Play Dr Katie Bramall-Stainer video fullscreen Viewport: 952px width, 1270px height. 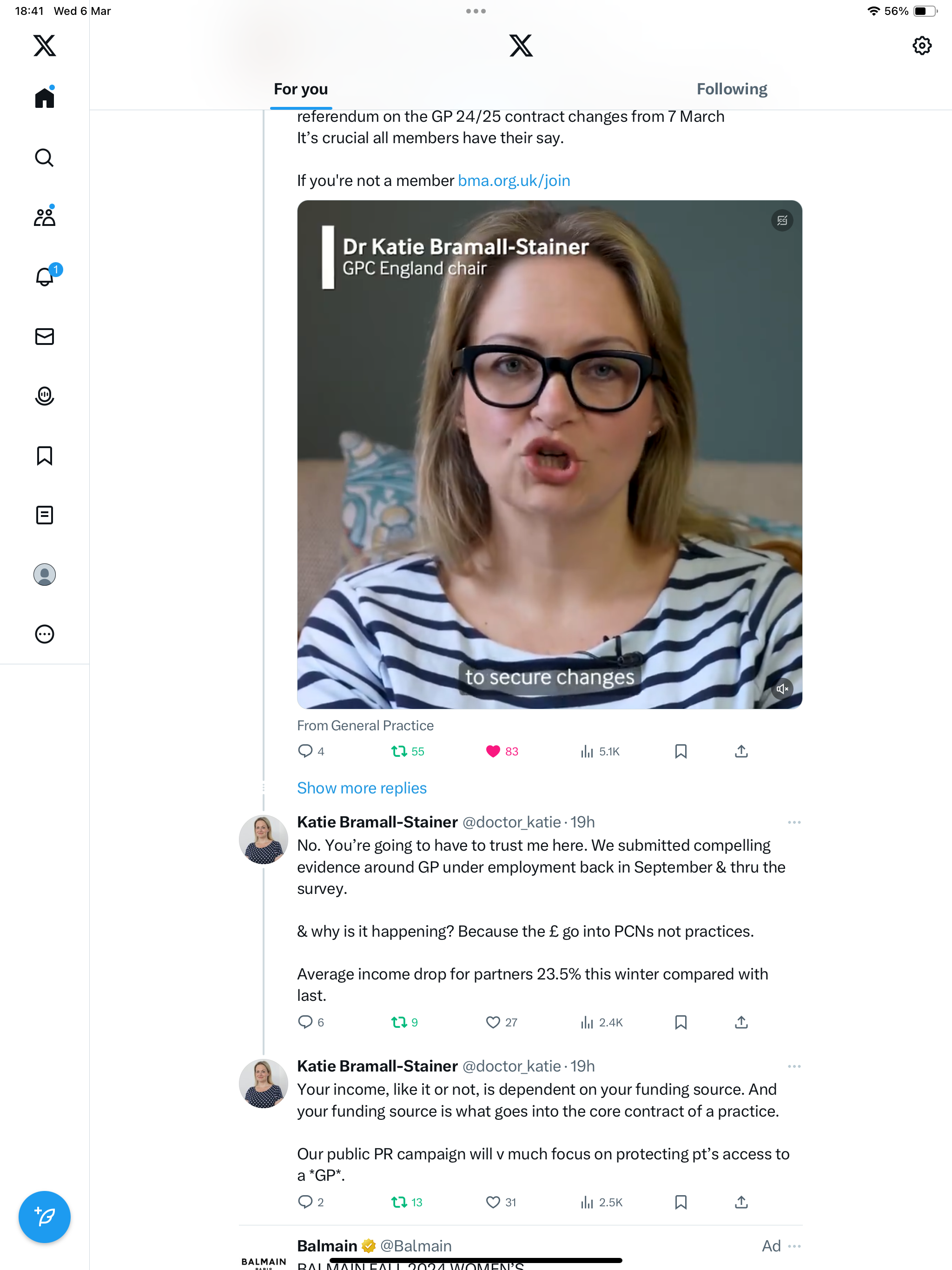(549, 454)
